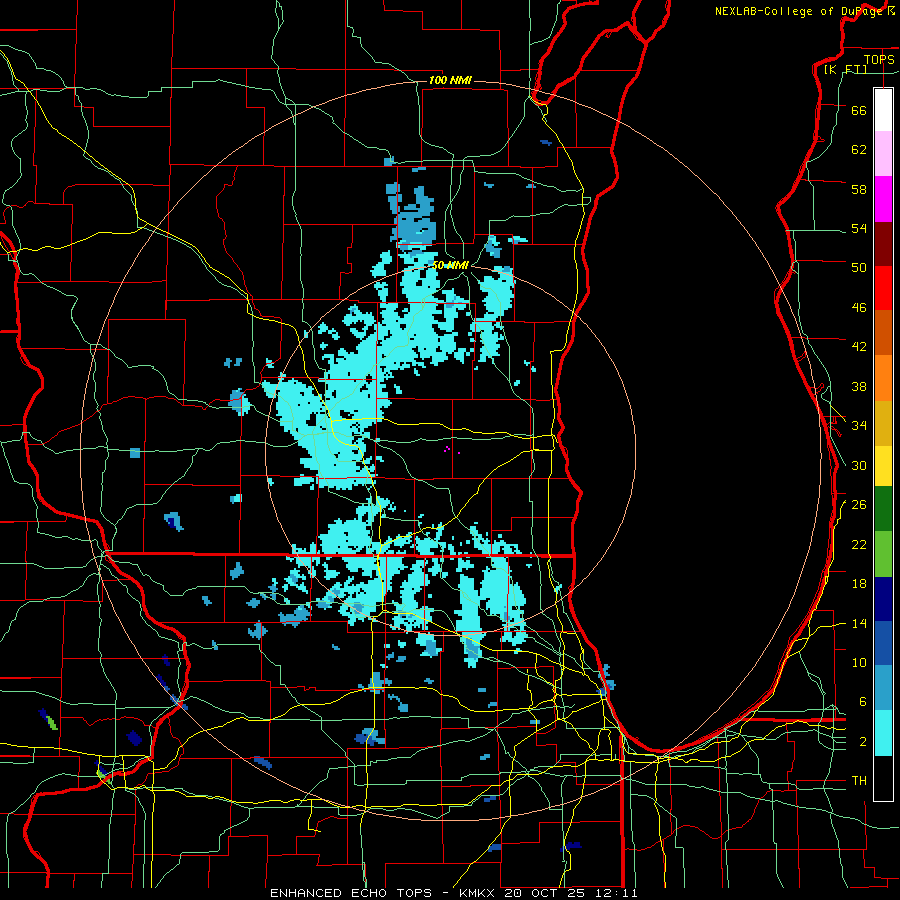
Task: Click the '62' legend value
Action: click(x=859, y=150)
